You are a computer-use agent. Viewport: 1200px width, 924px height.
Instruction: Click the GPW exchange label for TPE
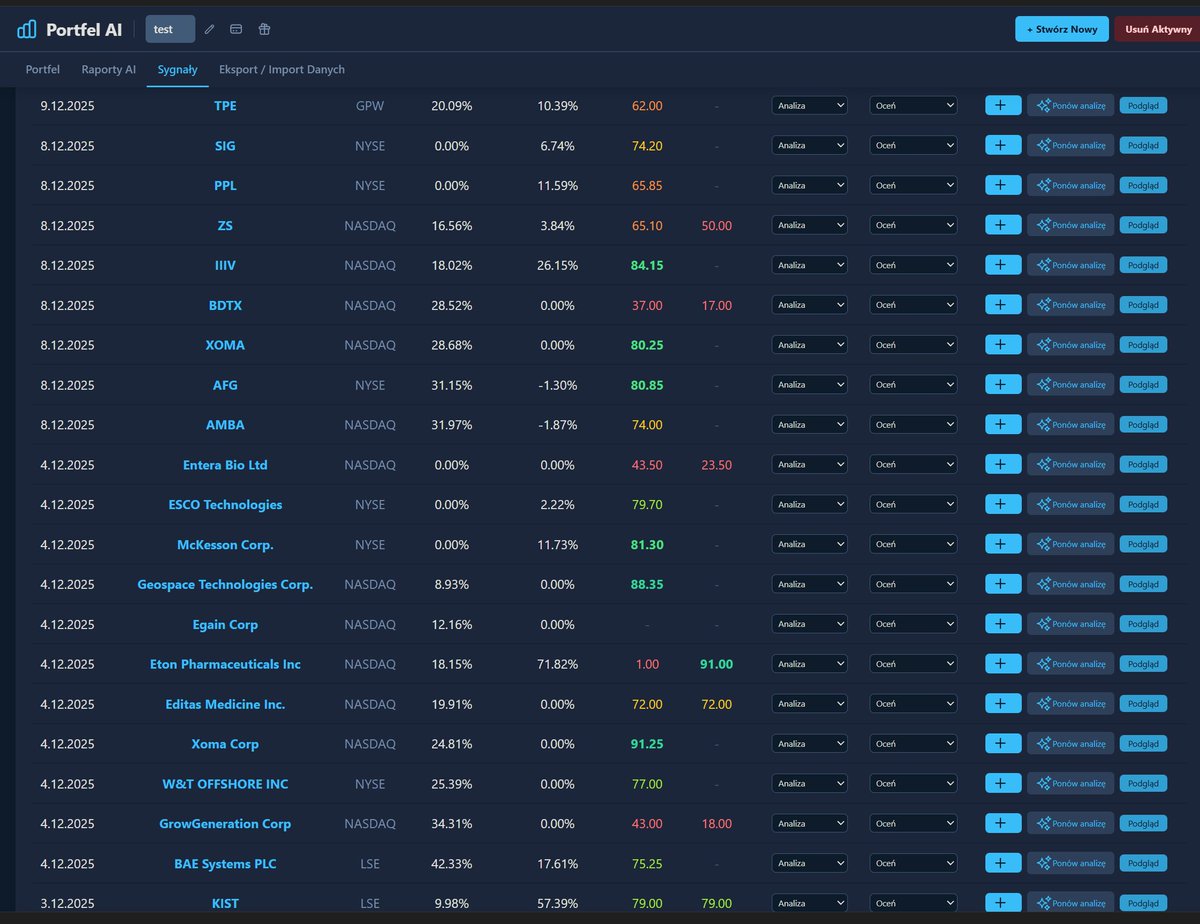[370, 105]
